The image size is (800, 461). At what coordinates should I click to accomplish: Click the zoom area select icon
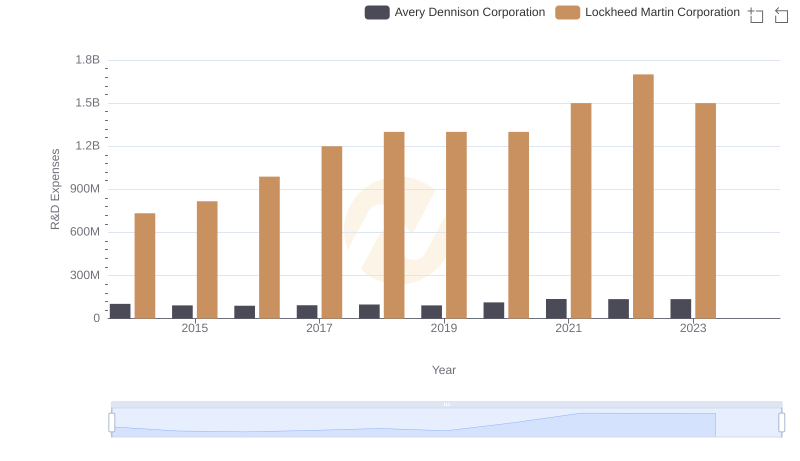click(x=756, y=15)
